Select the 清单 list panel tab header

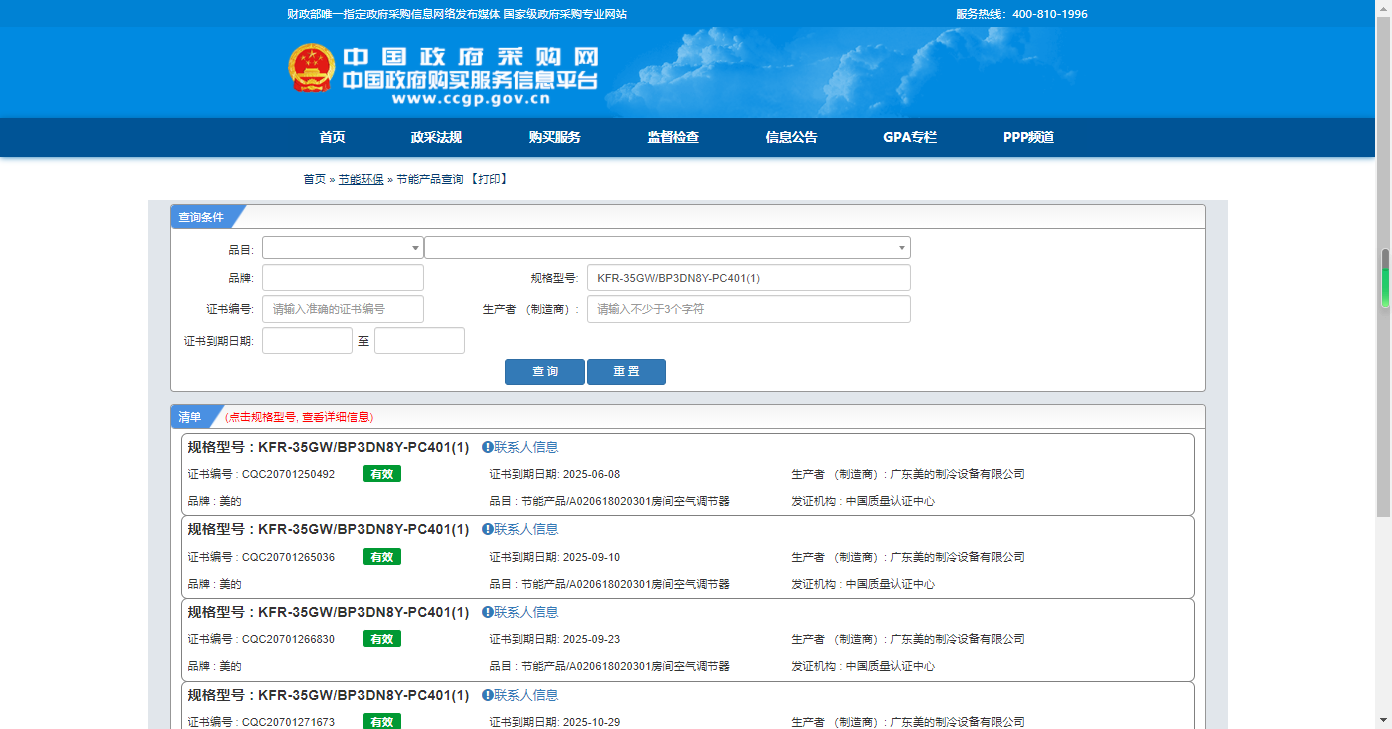(190, 417)
